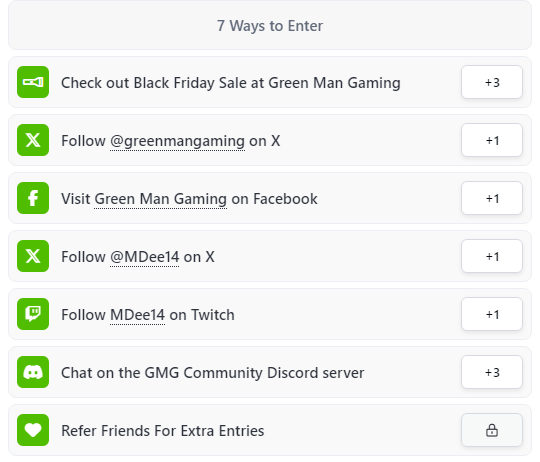Claim +1 for following MDee14 on Twitch
This screenshot has height=462, width=540.
click(492, 314)
